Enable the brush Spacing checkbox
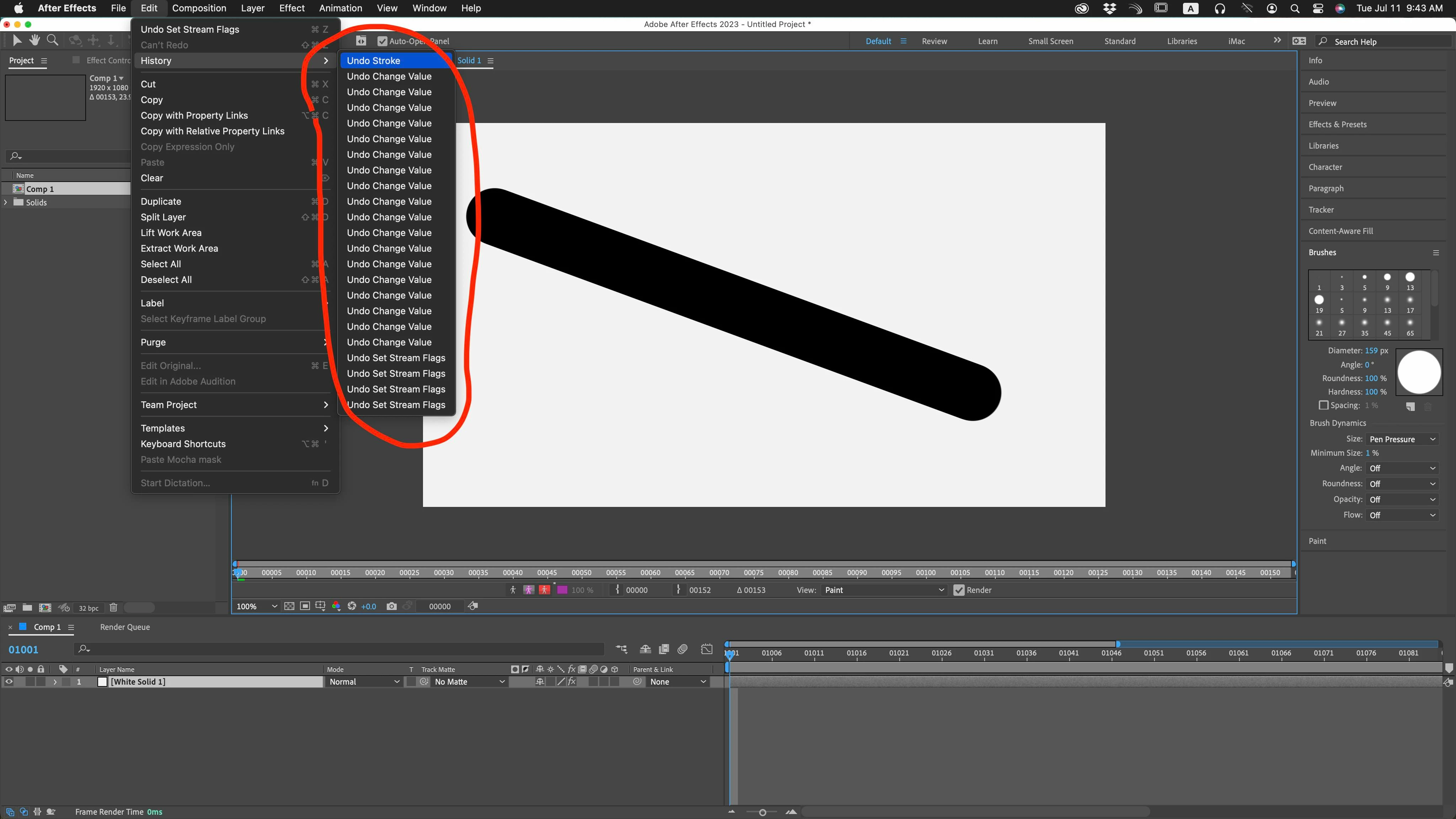This screenshot has height=819, width=1456. [x=1323, y=405]
